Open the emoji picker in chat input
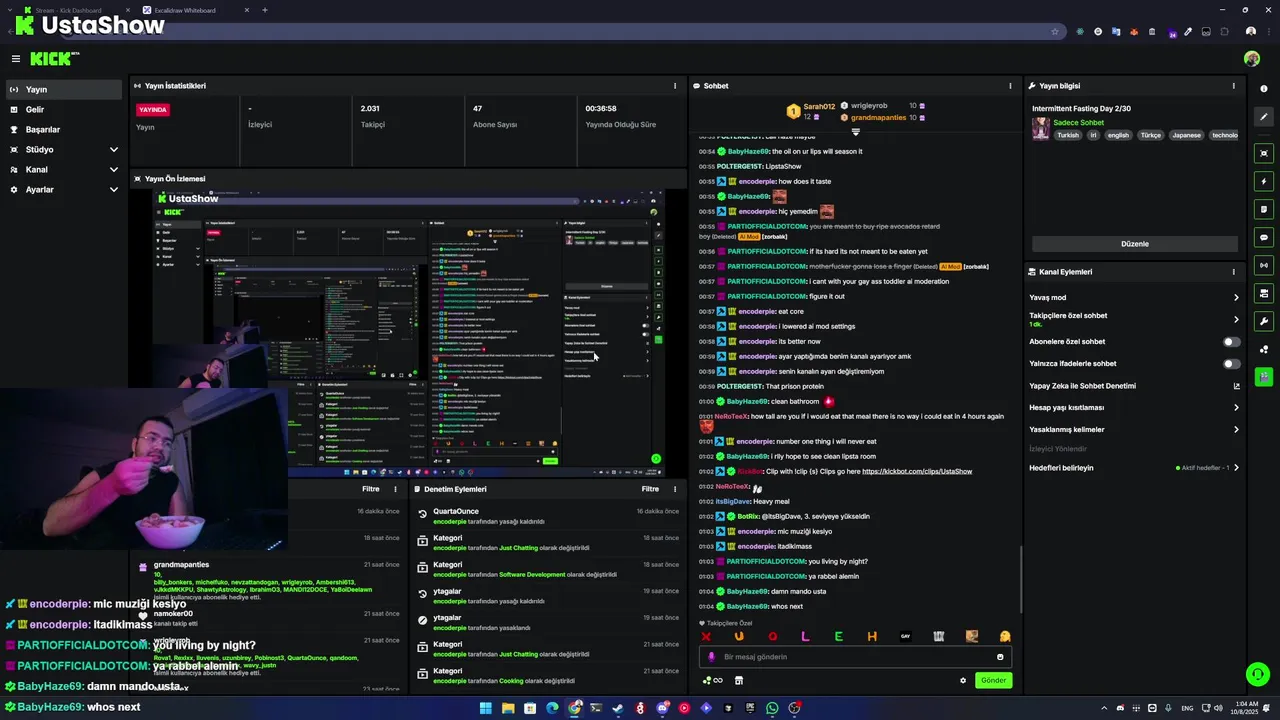 (x=1000, y=657)
